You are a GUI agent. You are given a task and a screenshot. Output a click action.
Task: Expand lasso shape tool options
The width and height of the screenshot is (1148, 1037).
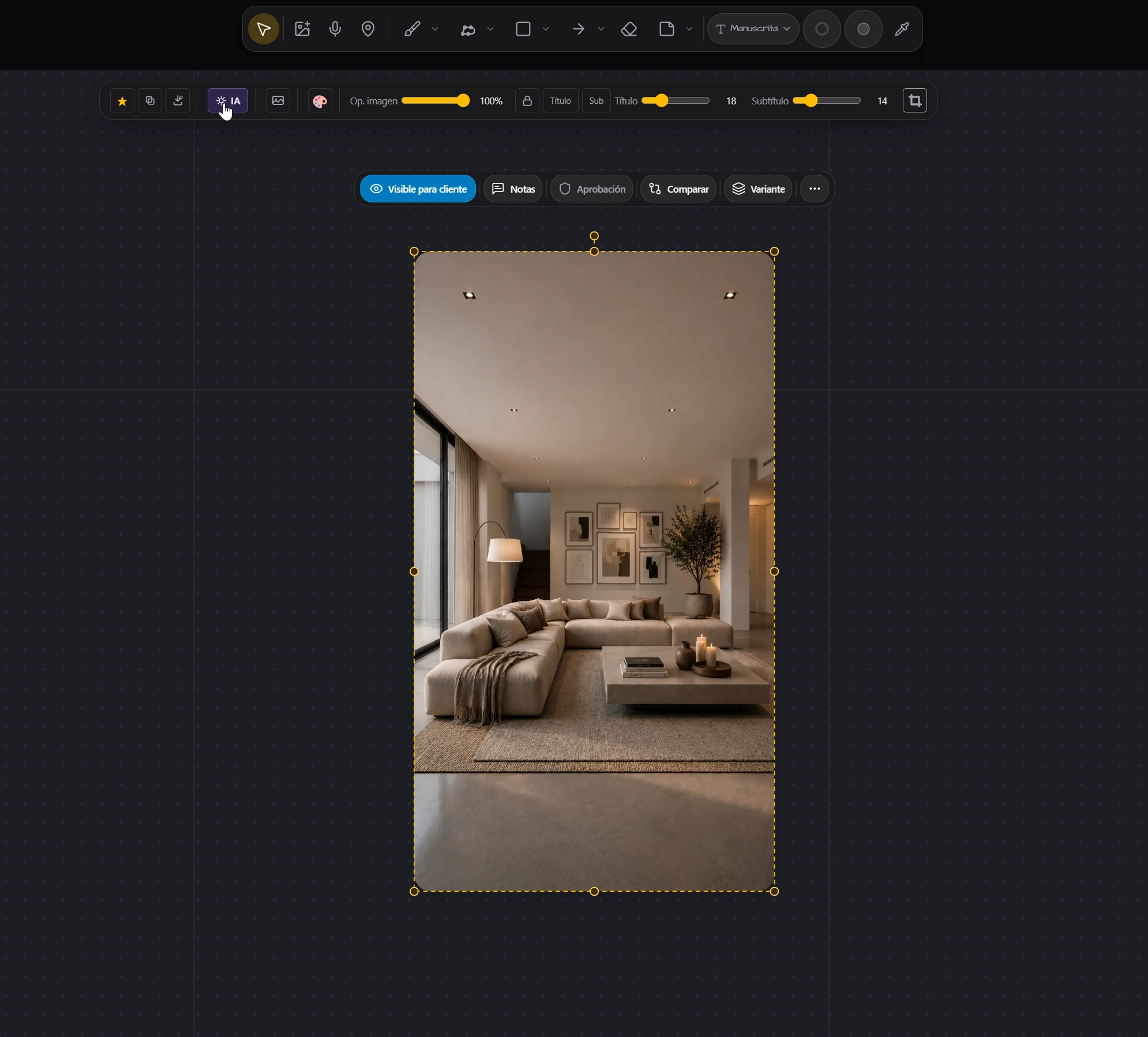(490, 29)
